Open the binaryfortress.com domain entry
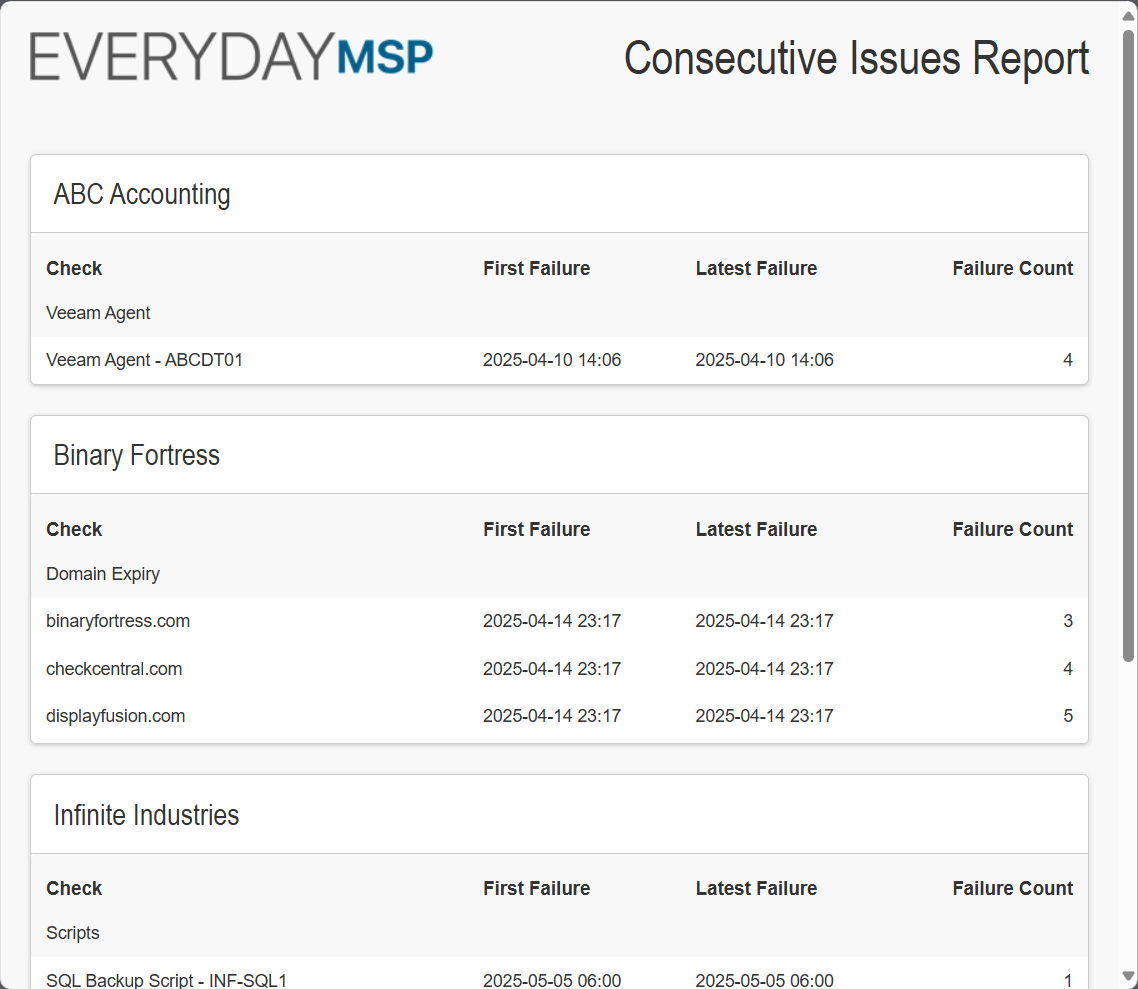Screen dimensions: 1138x989 pos(118,621)
